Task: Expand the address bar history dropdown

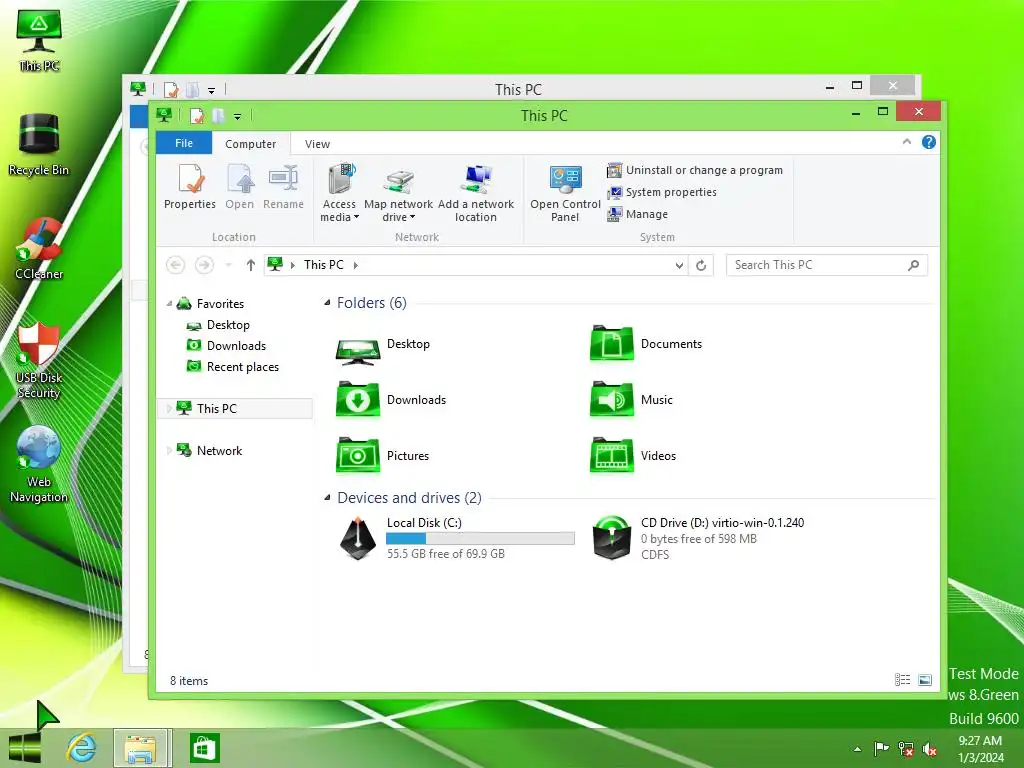Action: 679,265
